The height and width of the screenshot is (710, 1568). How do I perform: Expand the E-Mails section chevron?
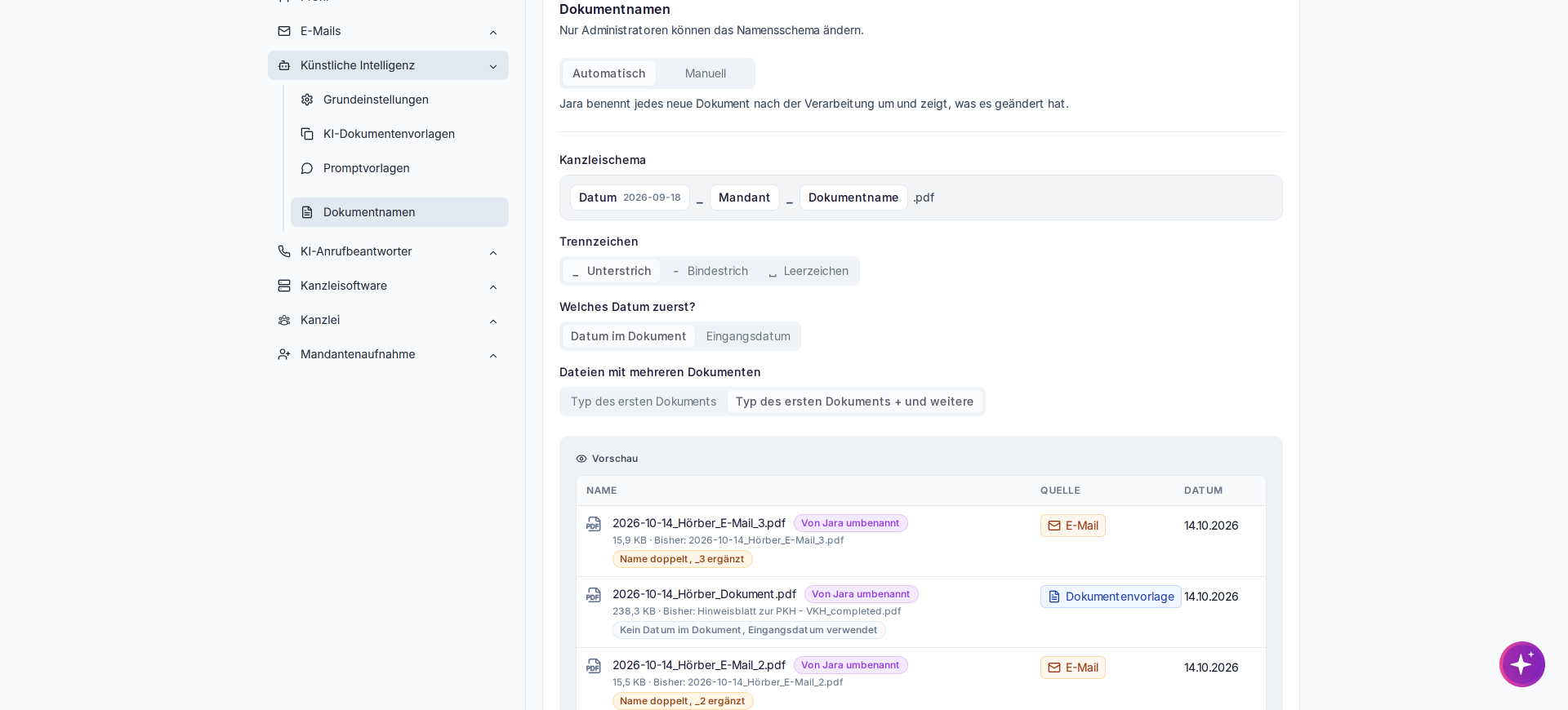click(493, 32)
